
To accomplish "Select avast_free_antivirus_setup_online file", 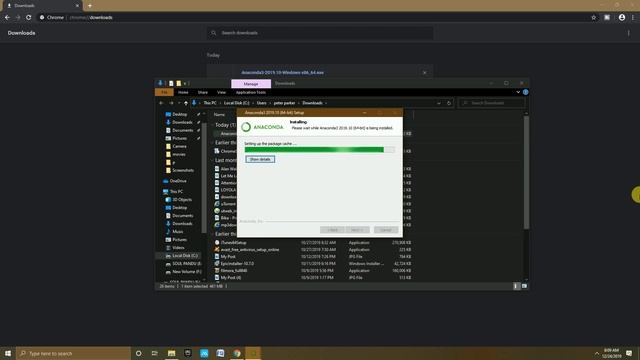I will 250,249.
